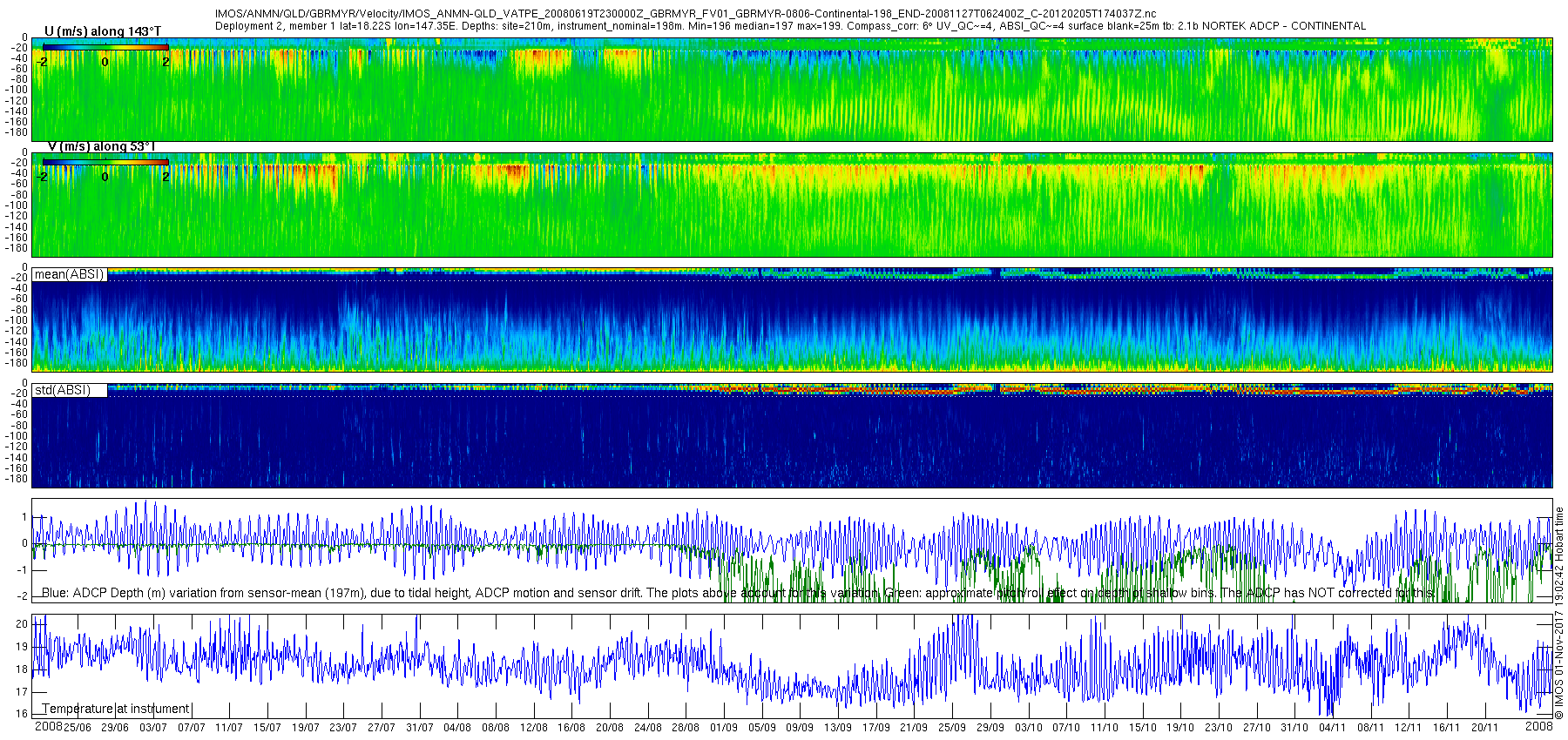1568x740 pixels.
Task: Click the '-60' depth tick in std(ABSI) panel
Action: pos(19,414)
